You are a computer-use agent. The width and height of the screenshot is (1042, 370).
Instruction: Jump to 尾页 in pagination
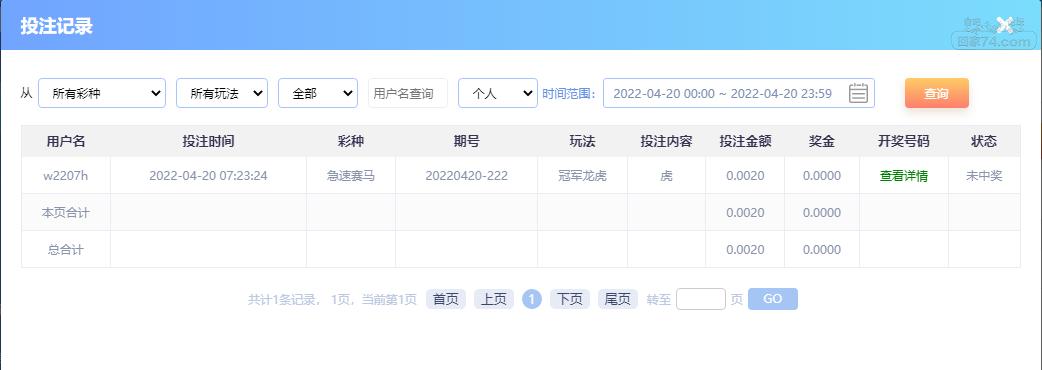(x=617, y=299)
